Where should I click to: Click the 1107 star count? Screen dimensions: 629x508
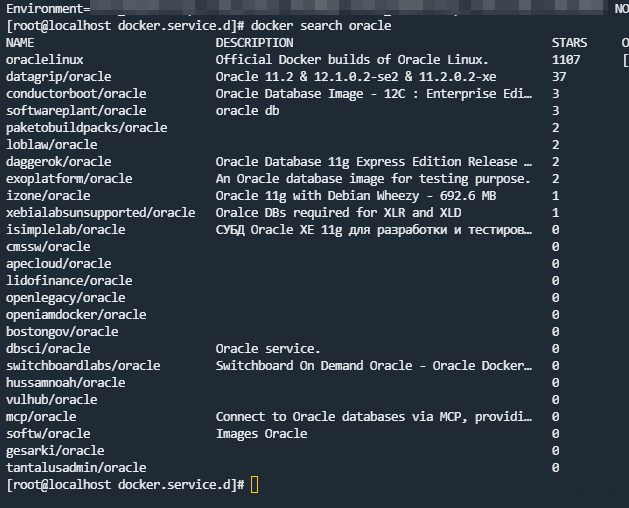(x=565, y=60)
